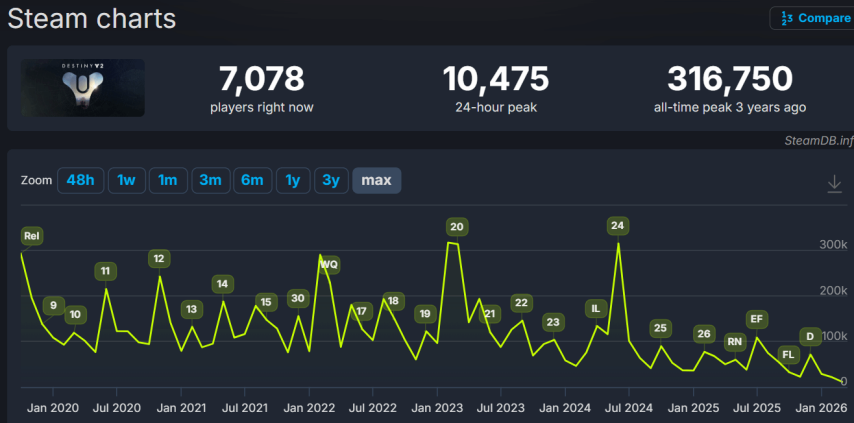Select the season 20 peak marker
The image size is (854, 423).
[x=456, y=227]
